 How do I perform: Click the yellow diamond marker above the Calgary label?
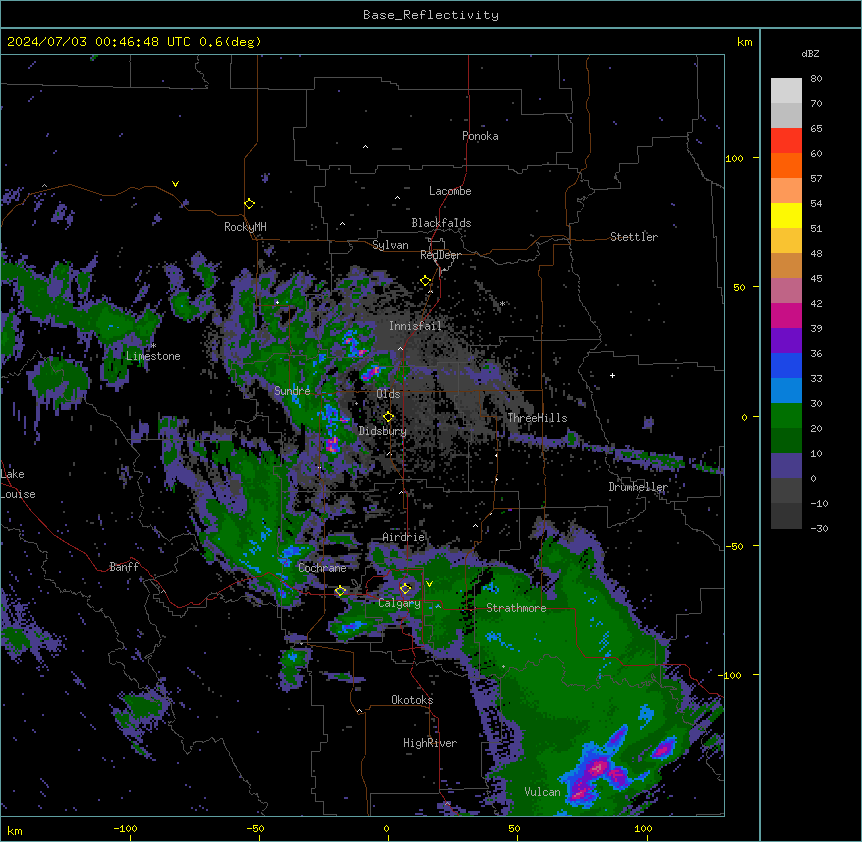tap(405, 589)
